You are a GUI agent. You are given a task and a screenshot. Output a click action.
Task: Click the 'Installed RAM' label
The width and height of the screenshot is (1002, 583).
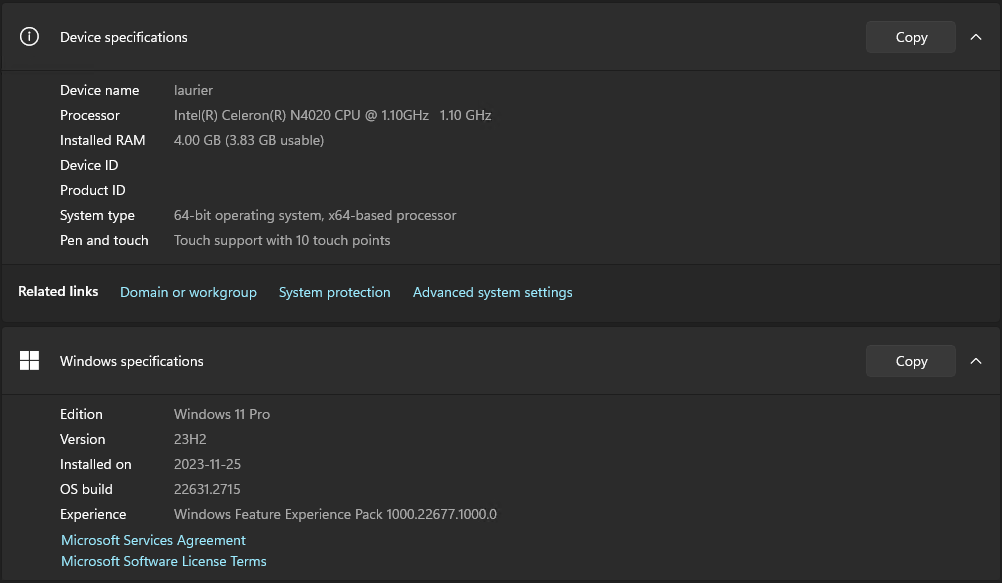(102, 140)
